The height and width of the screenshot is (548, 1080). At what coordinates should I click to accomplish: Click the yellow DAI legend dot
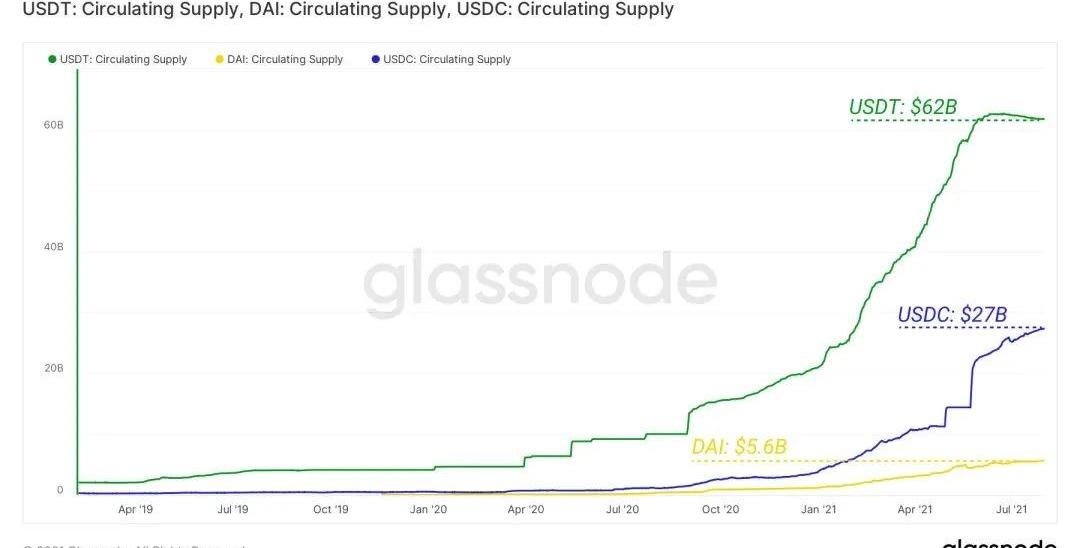219,60
